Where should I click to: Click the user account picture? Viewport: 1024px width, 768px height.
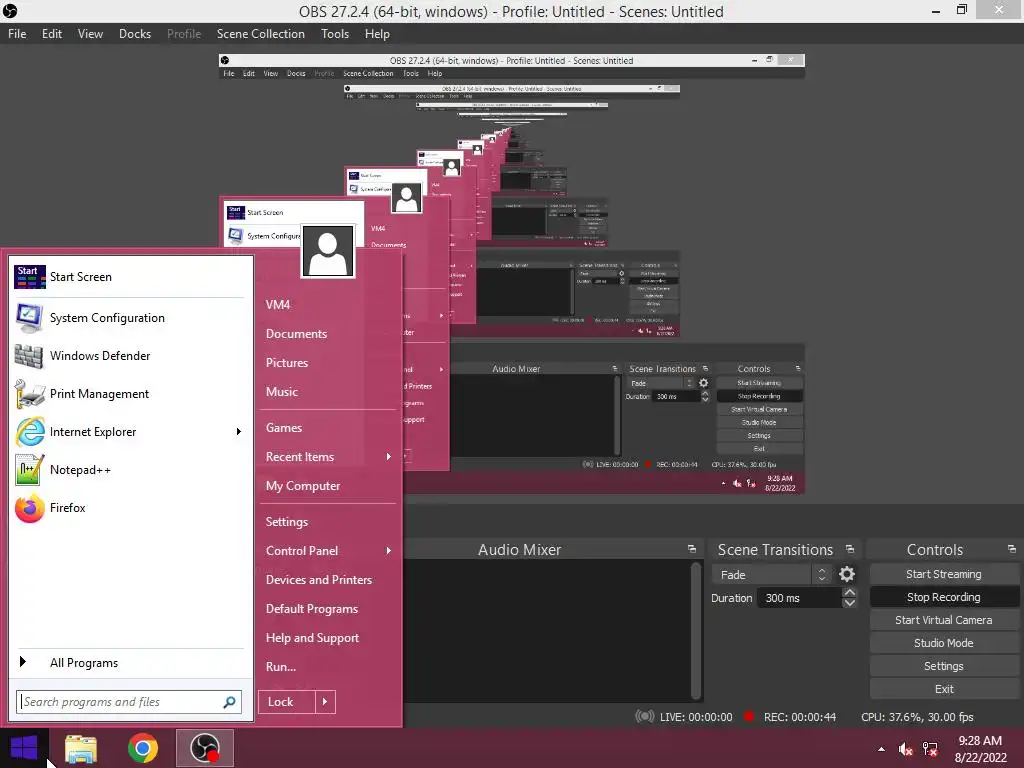[328, 251]
